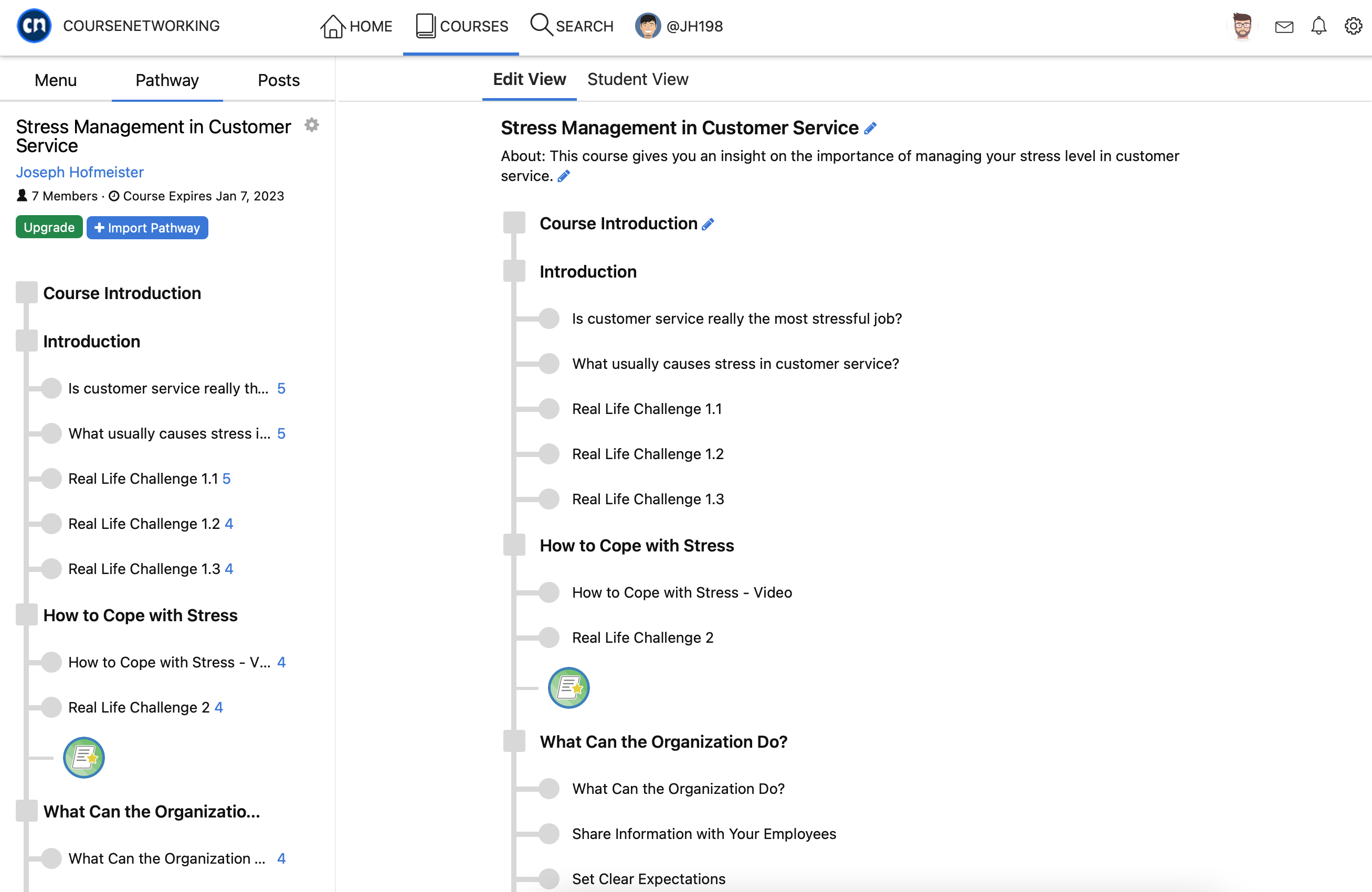Click main node for Share Information with Your Employees
1372x892 pixels.
(x=549, y=834)
